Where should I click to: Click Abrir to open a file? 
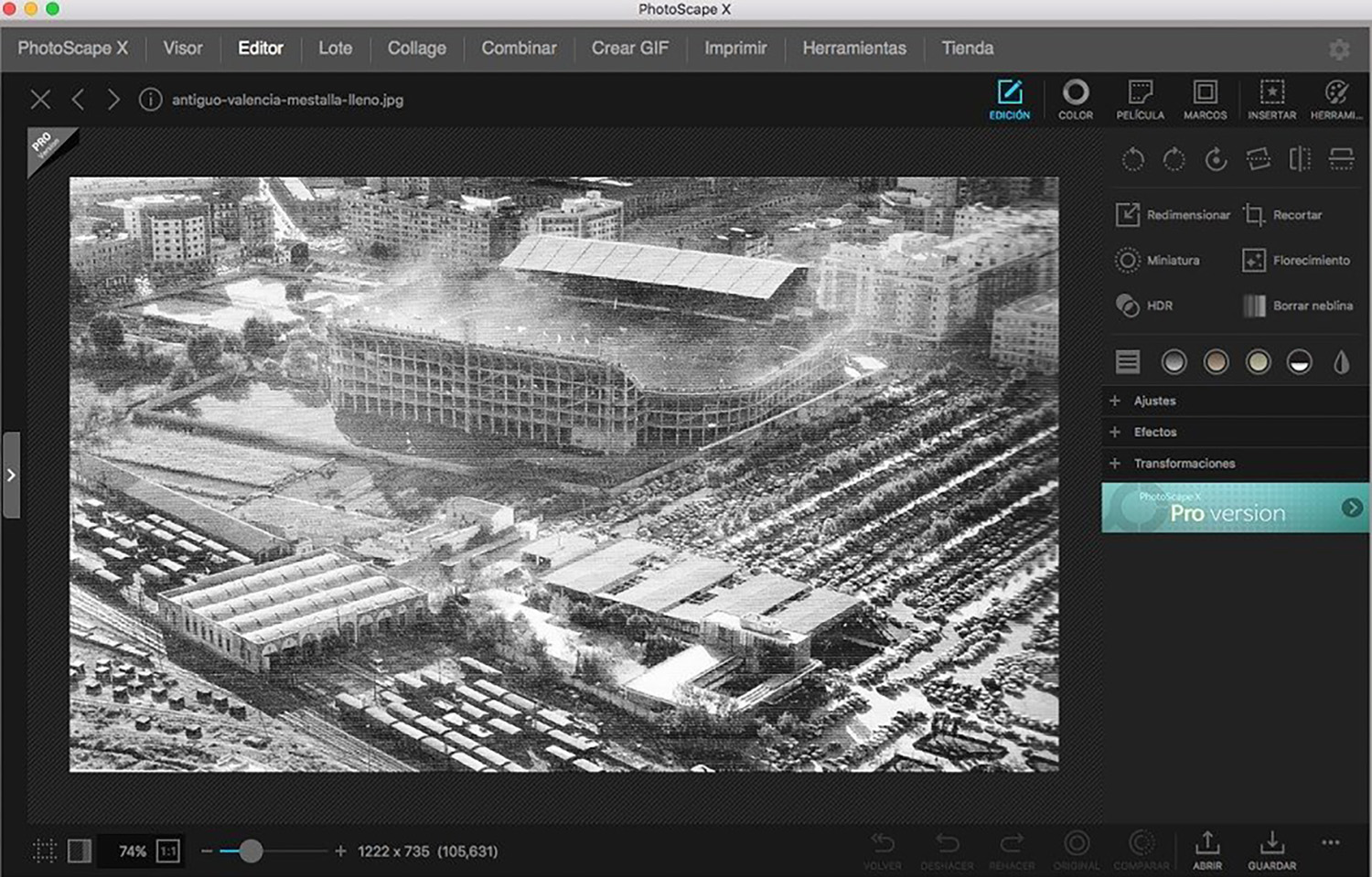pos(1207,850)
